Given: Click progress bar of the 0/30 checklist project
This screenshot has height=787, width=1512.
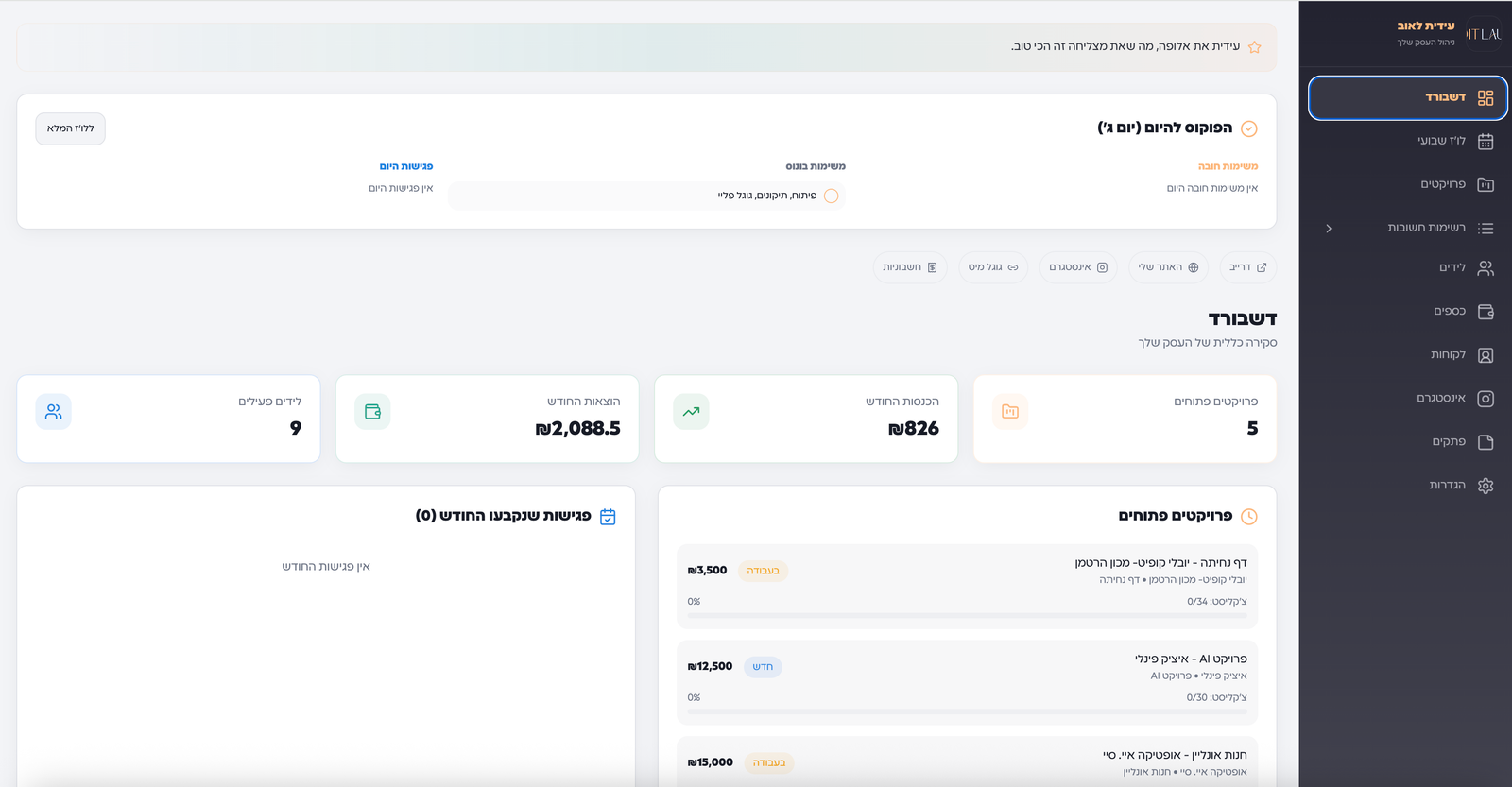Looking at the screenshot, I should (x=968, y=712).
